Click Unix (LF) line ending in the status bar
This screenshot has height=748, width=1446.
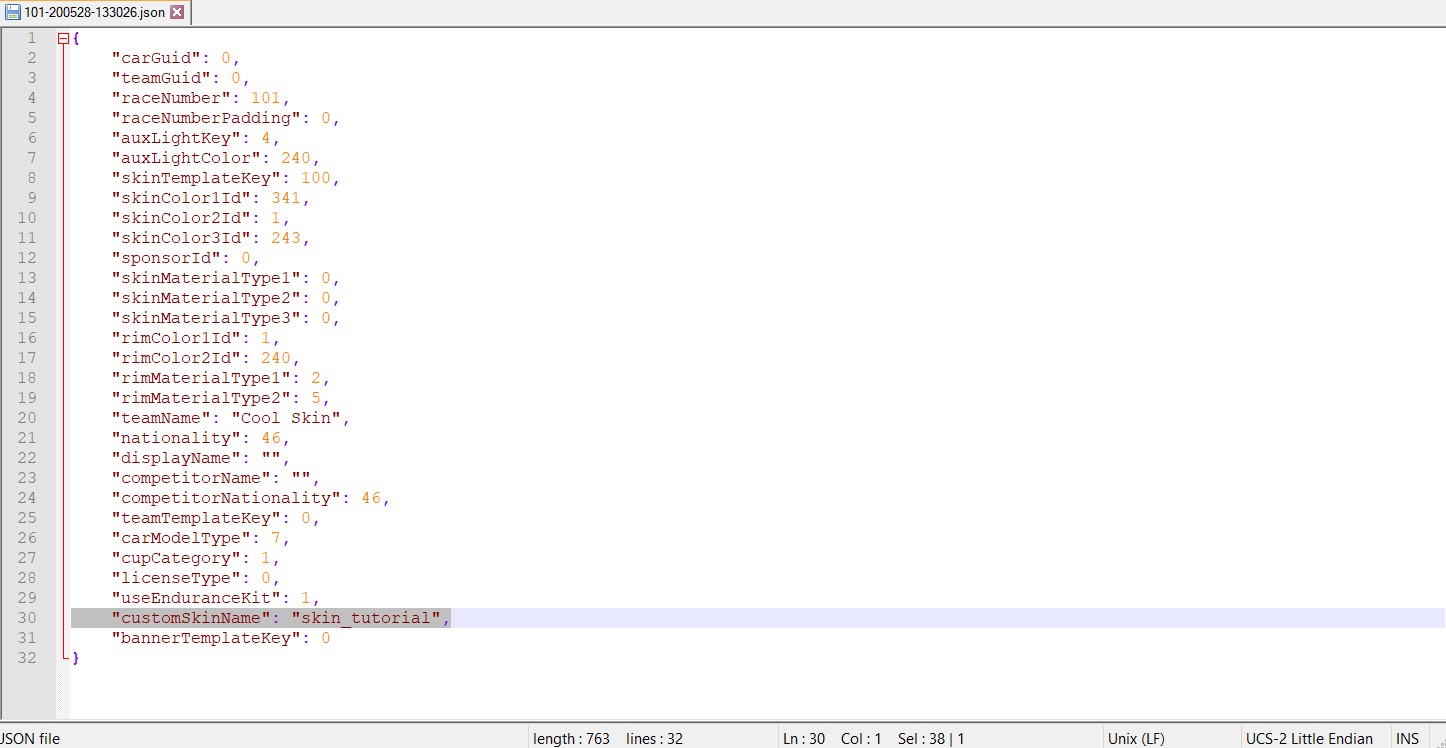[x=1135, y=738]
